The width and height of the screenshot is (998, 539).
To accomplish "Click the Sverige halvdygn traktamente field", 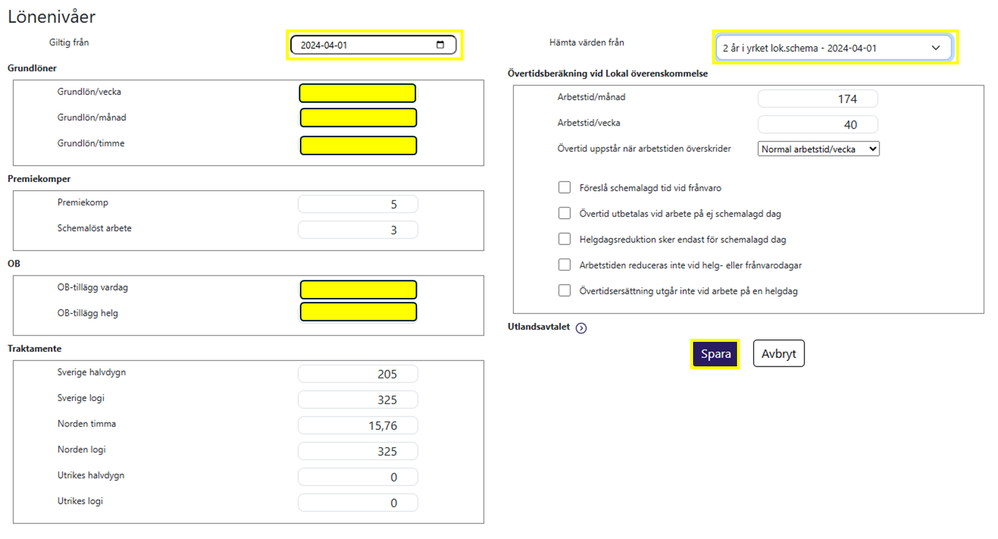I will [357, 374].
